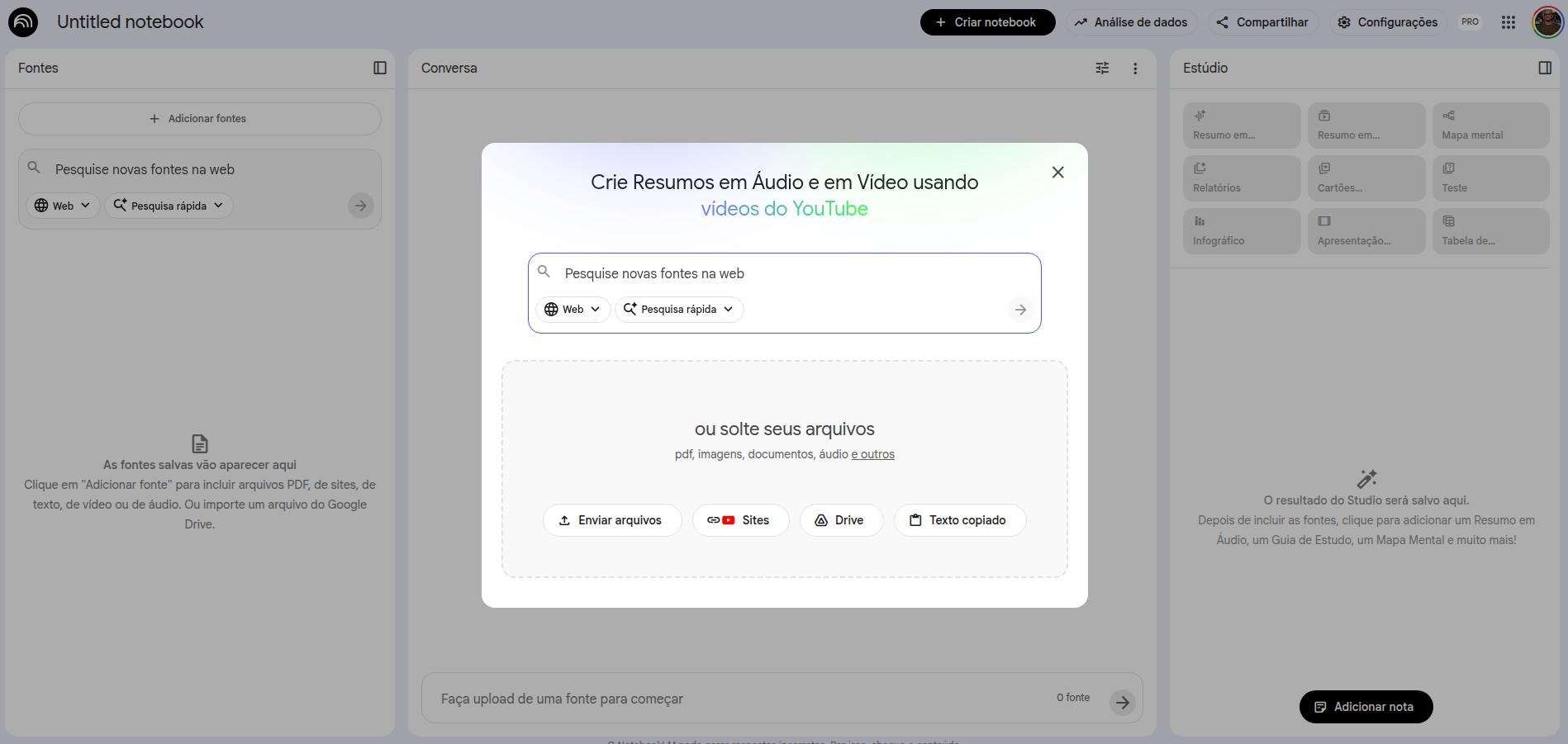Image resolution: width=1568 pixels, height=744 pixels.
Task: Generate an Infográfico
Action: tap(1241, 231)
